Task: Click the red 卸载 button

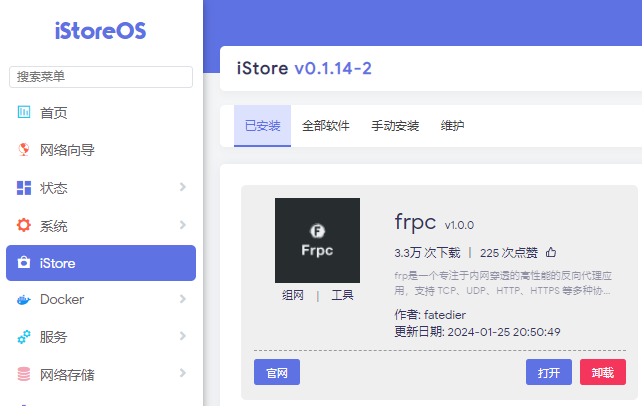Action: [x=603, y=372]
